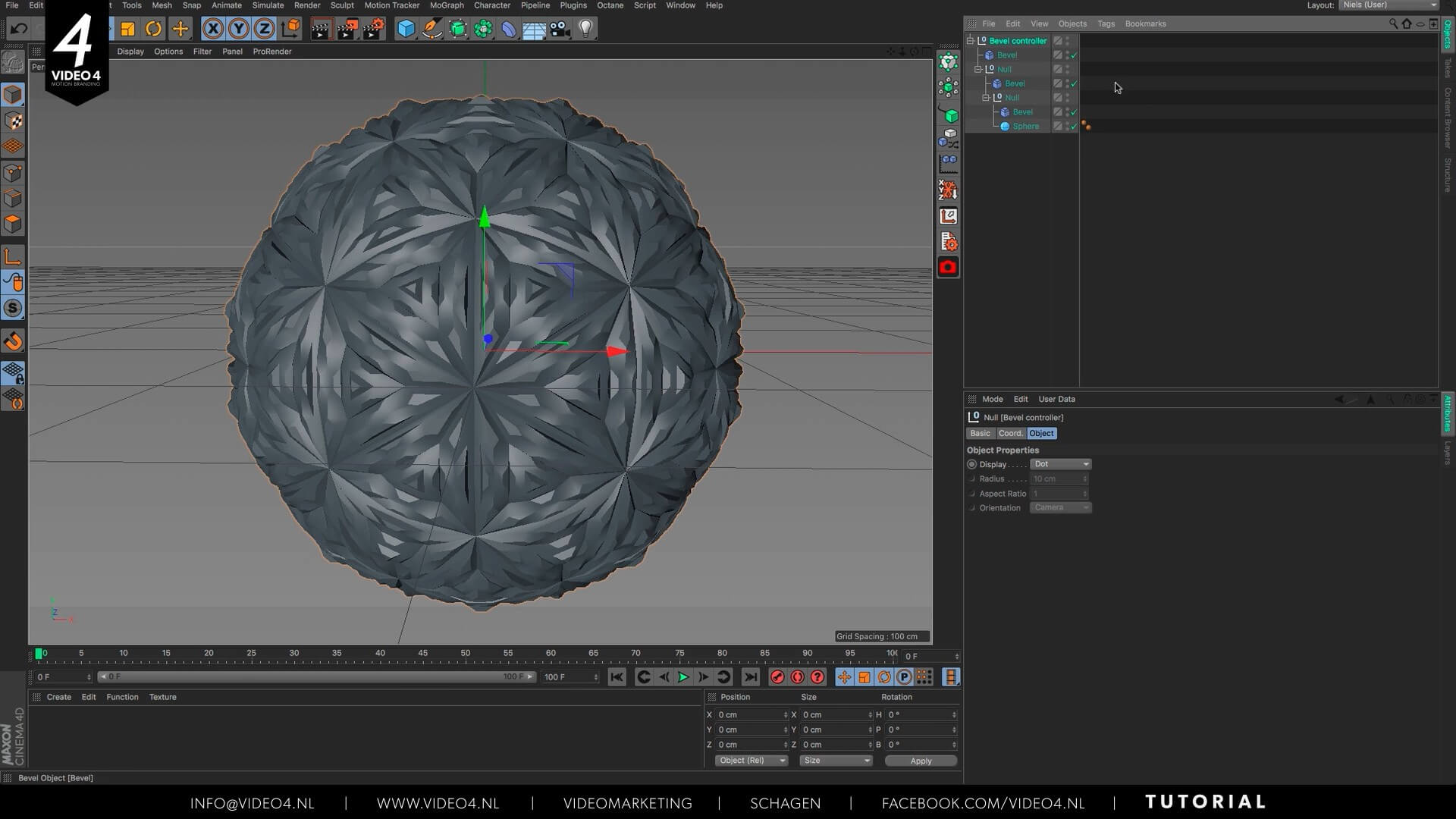Disable the Sphere object's green checkmark
Image resolution: width=1456 pixels, height=819 pixels.
click(1074, 127)
